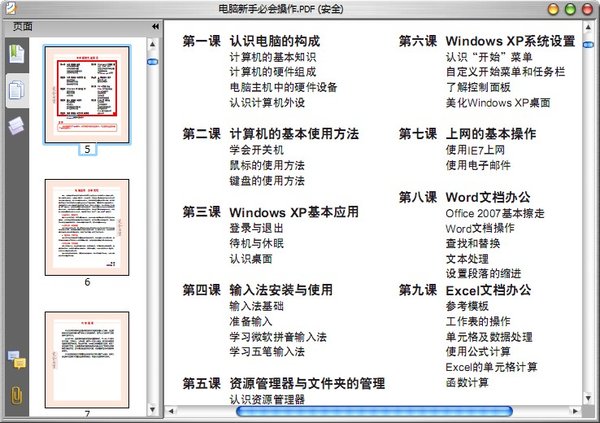Click the page number label 6
The image size is (600, 423).
[x=87, y=282]
